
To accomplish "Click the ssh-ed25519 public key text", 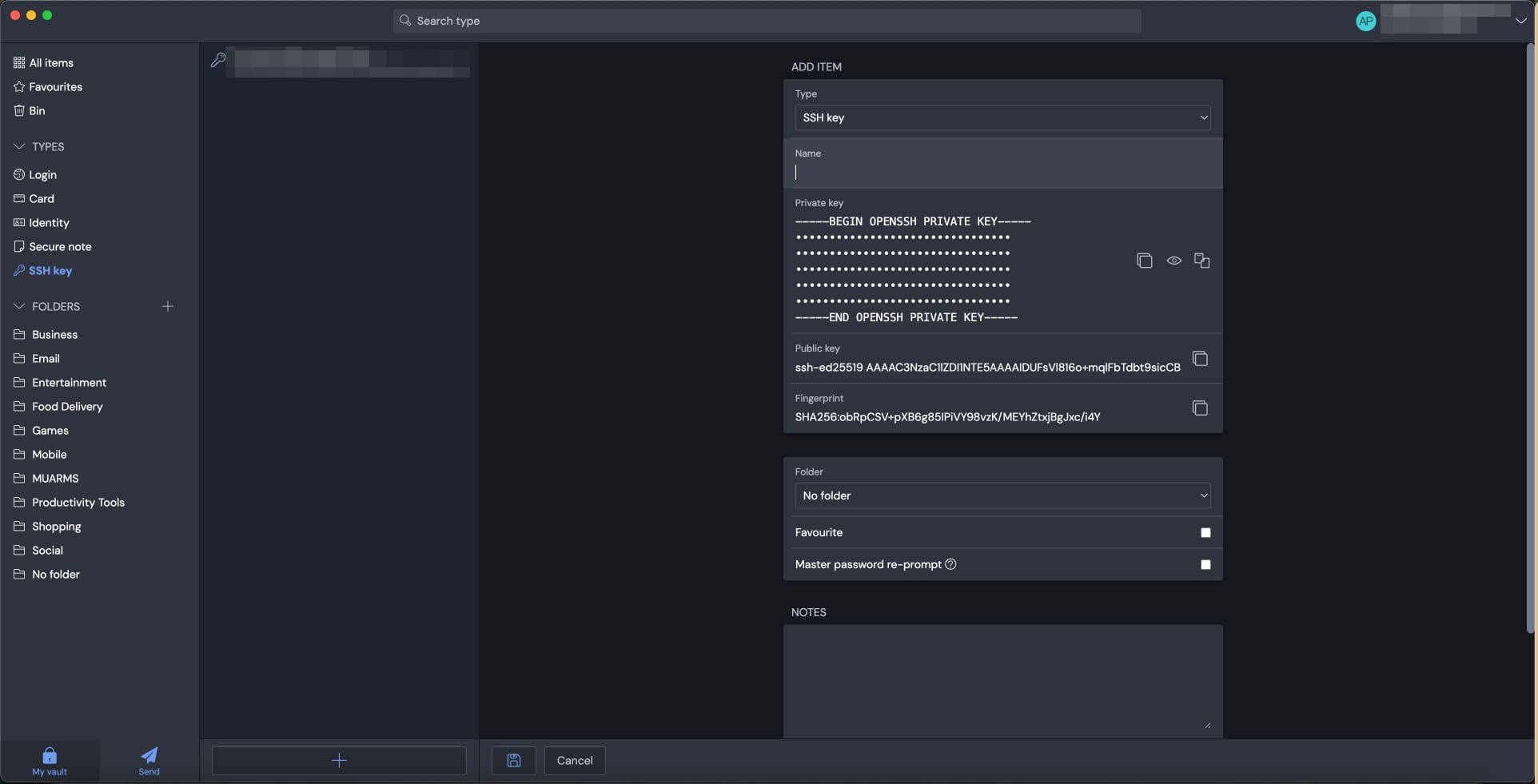I will pos(987,367).
